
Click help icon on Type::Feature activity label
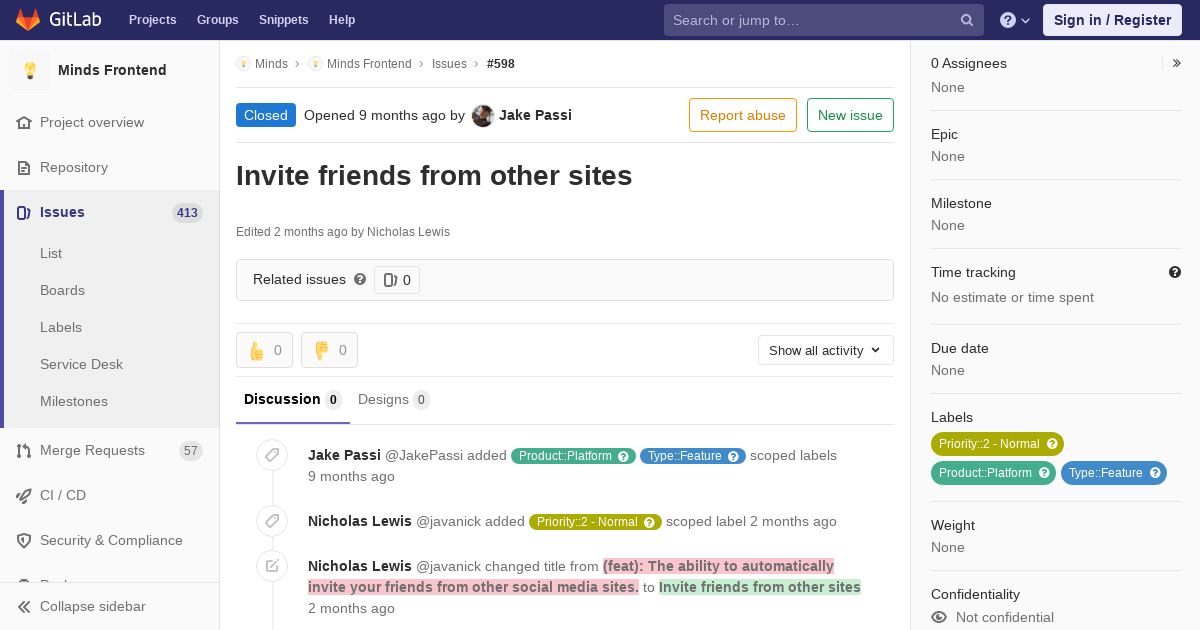click(734, 456)
